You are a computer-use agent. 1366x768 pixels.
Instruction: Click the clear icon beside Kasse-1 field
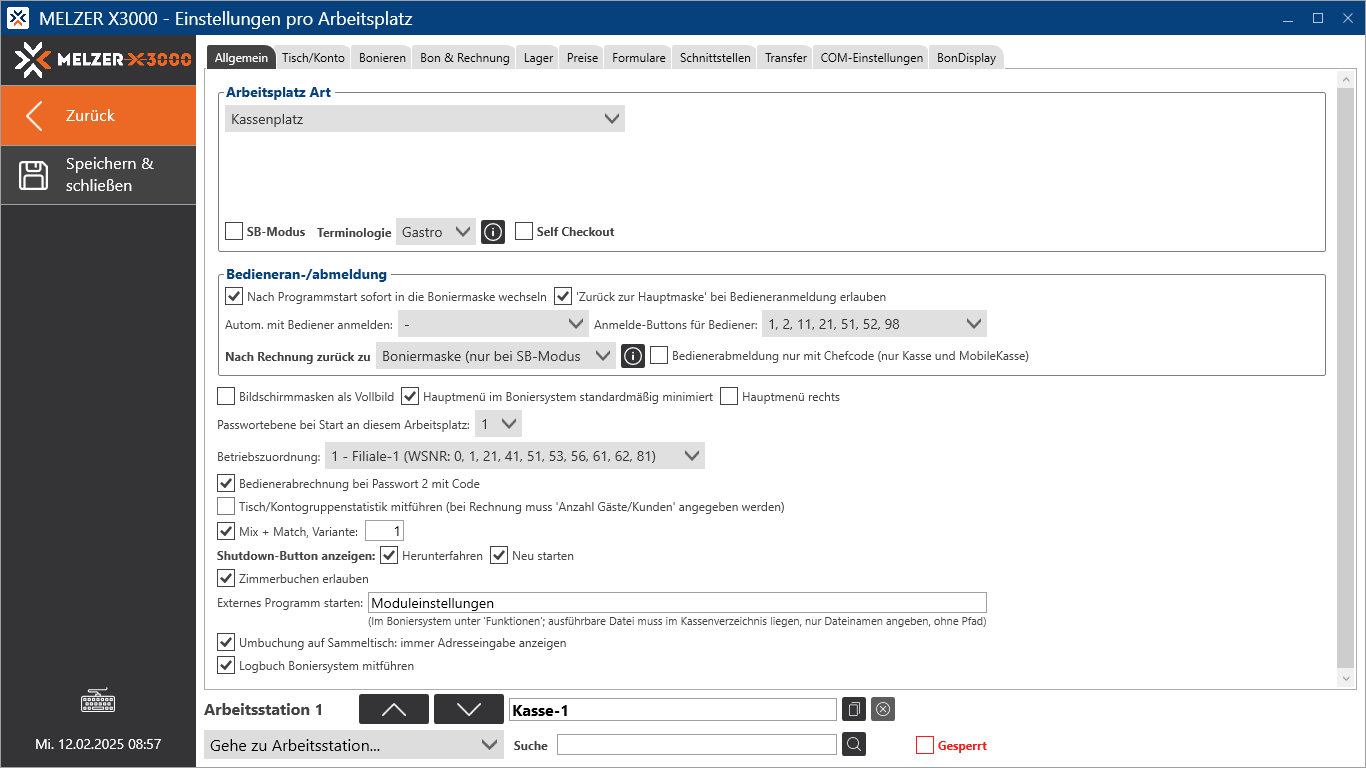pos(882,709)
